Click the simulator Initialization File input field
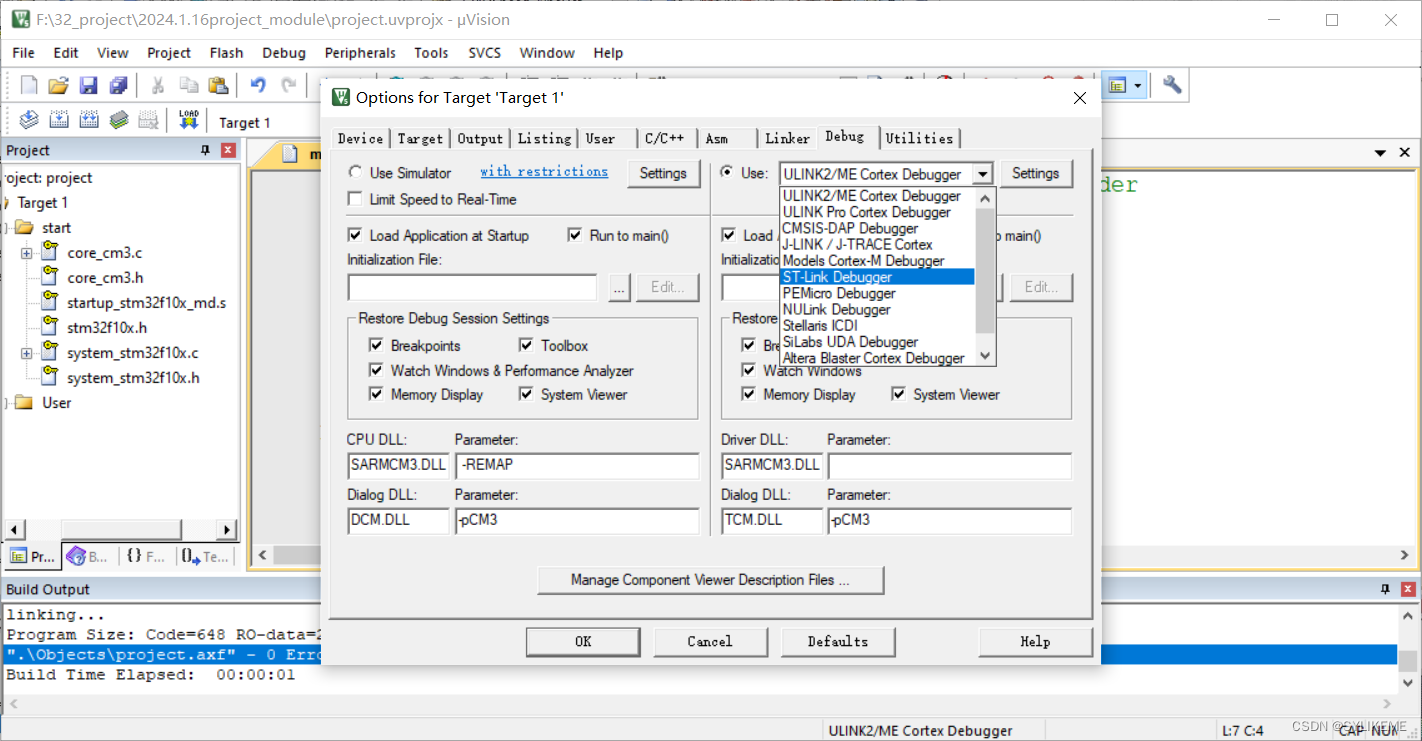Image resolution: width=1422 pixels, height=741 pixels. click(472, 287)
